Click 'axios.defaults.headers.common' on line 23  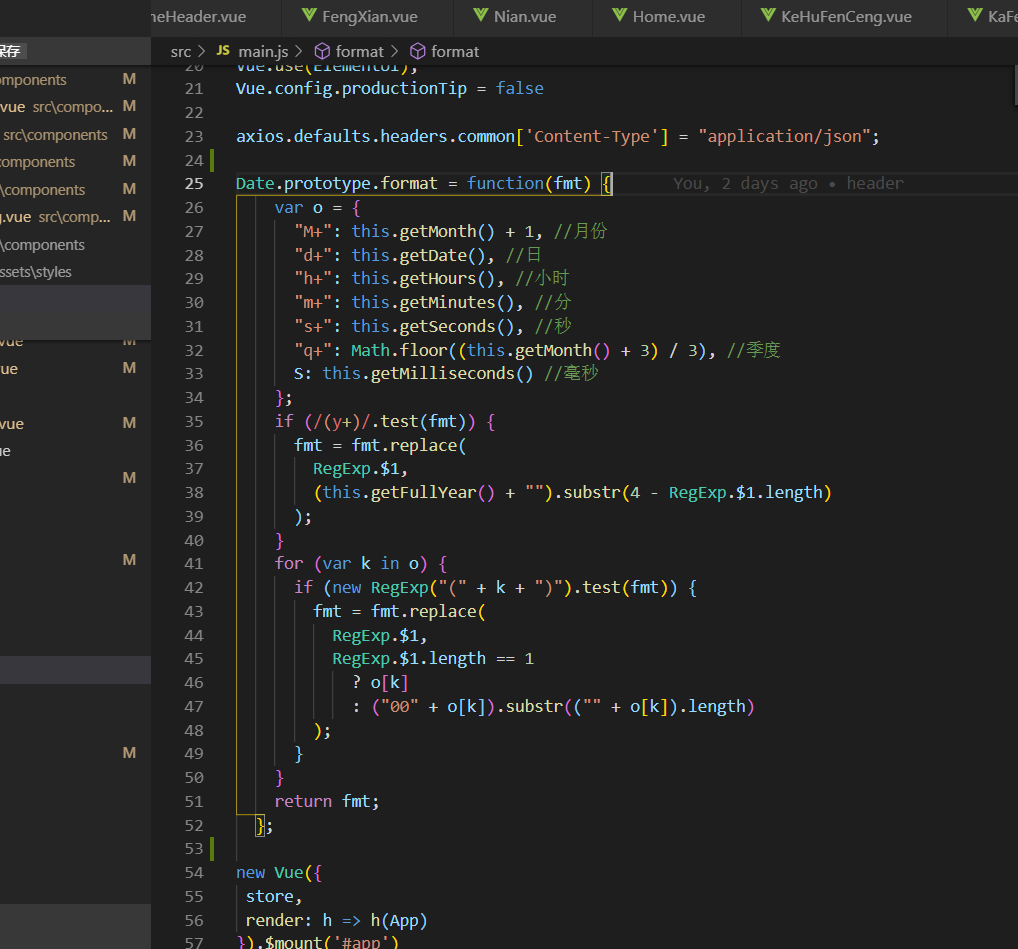click(375, 136)
